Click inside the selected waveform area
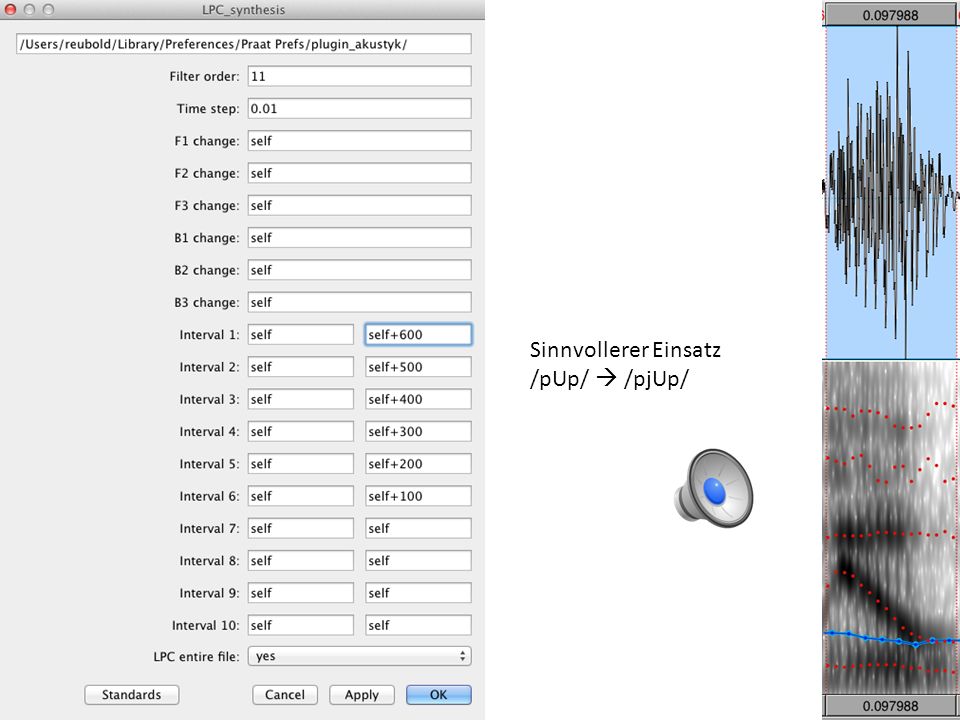 click(891, 192)
